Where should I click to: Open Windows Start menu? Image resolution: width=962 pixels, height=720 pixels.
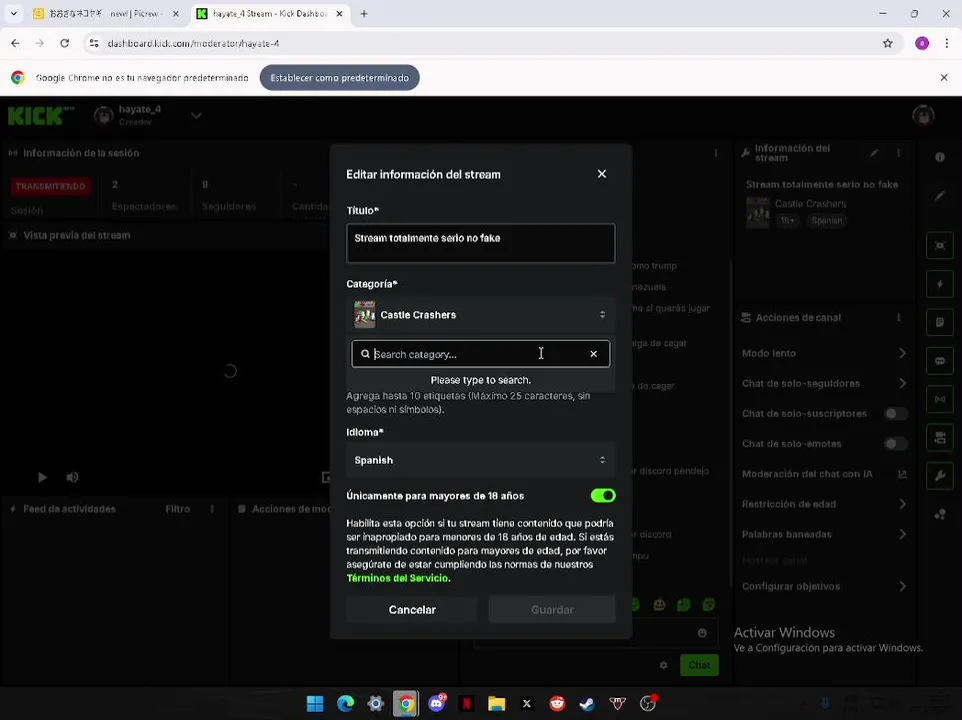coord(315,703)
